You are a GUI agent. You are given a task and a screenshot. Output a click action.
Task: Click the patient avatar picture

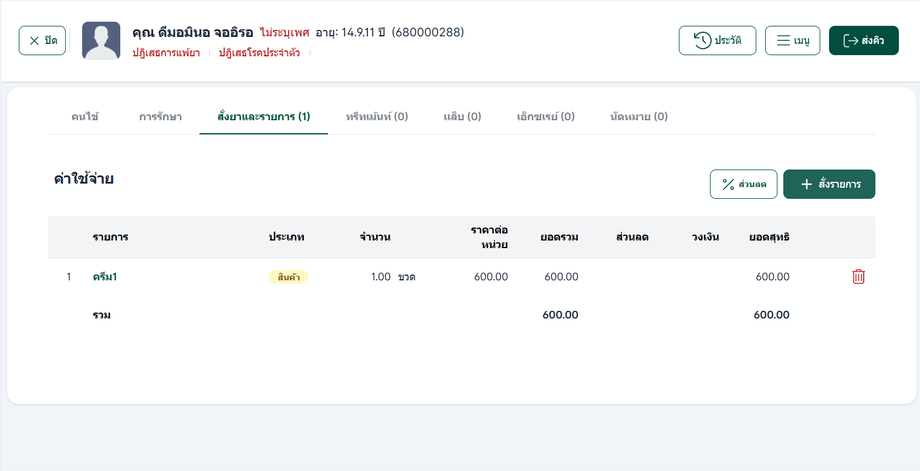[101, 40]
